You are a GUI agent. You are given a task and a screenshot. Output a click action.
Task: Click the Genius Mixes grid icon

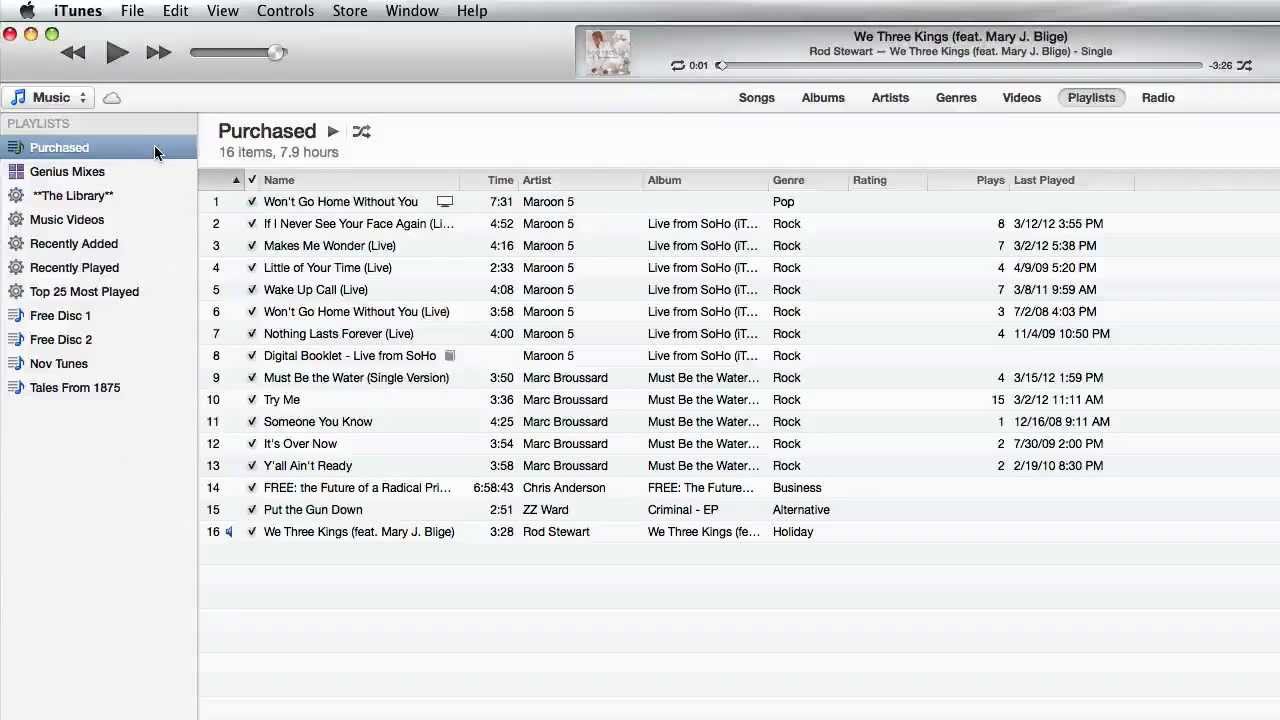pos(16,172)
